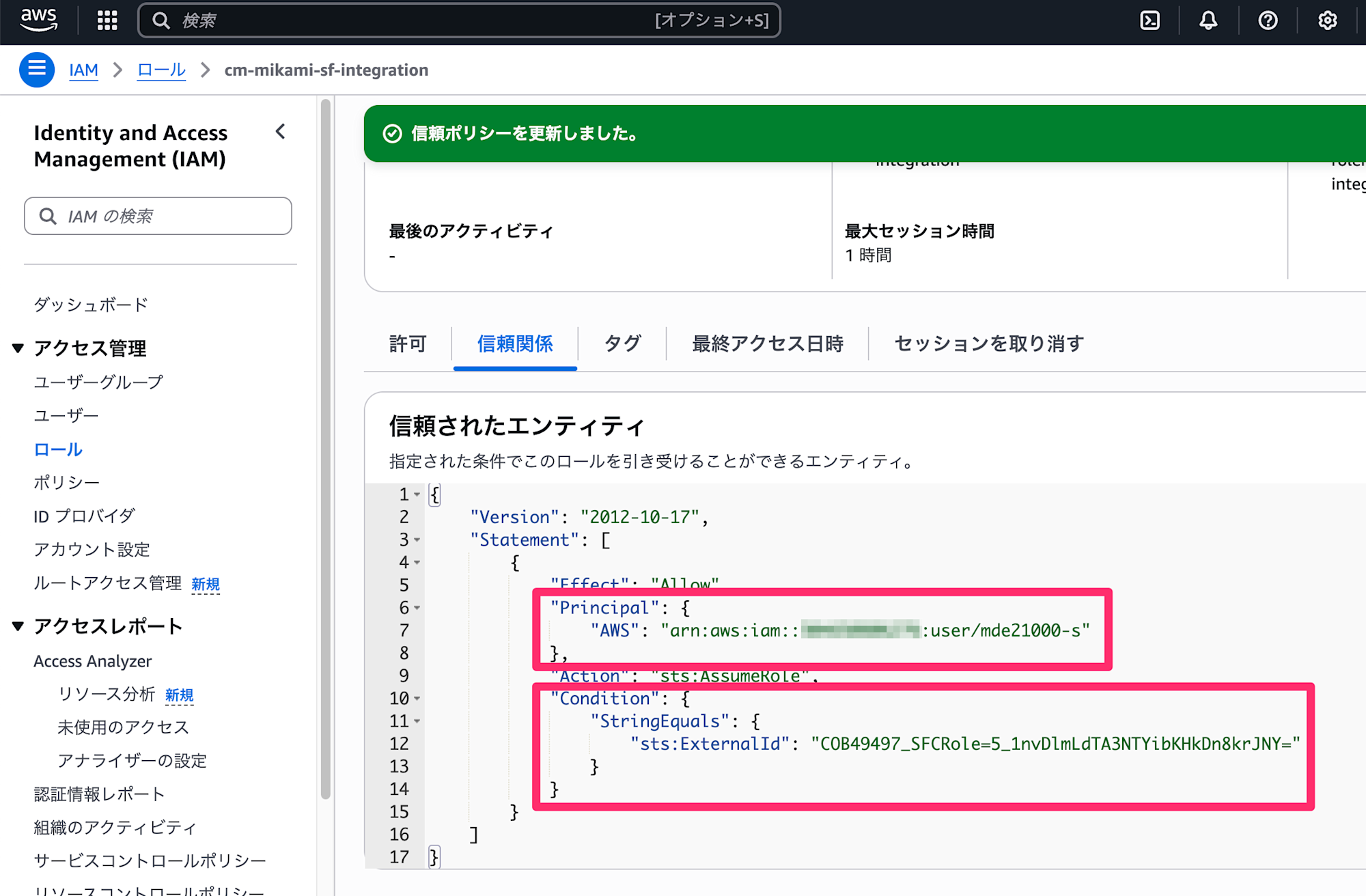This screenshot has height=896, width=1366.
Task: Open the settings gear
Action: pyautogui.click(x=1327, y=20)
